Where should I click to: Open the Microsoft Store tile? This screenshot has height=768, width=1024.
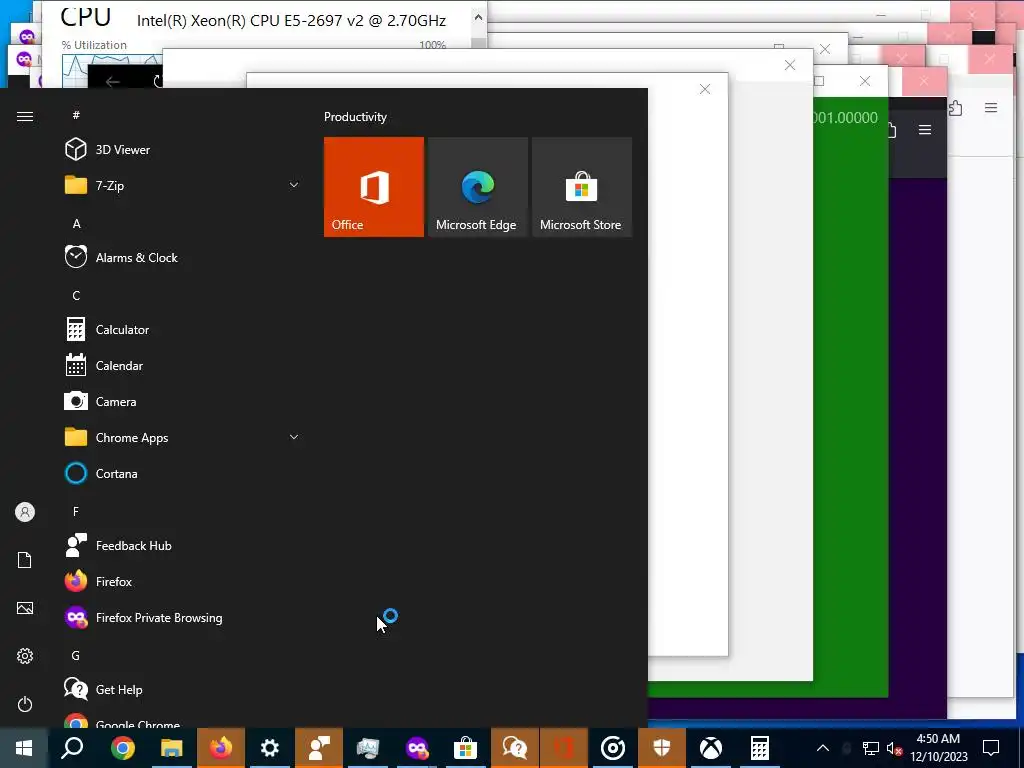(582, 187)
